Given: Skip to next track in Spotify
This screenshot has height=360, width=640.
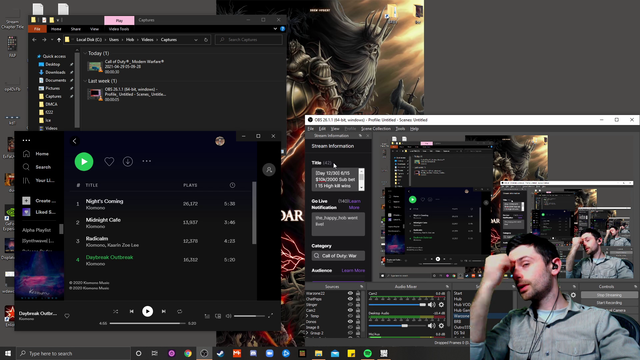Looking at the screenshot, I should (164, 311).
